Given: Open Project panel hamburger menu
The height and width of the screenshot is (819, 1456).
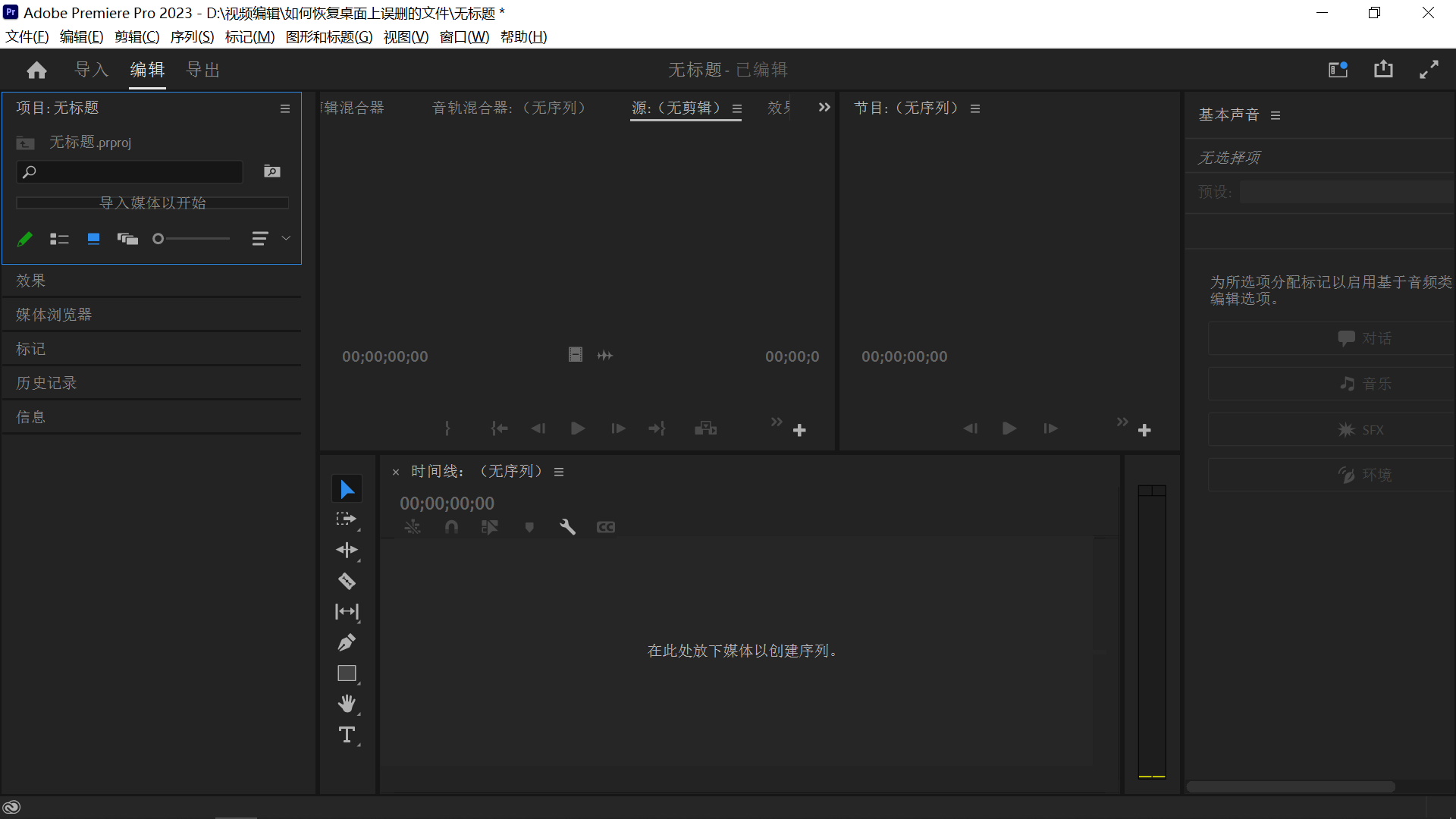Looking at the screenshot, I should [x=285, y=108].
